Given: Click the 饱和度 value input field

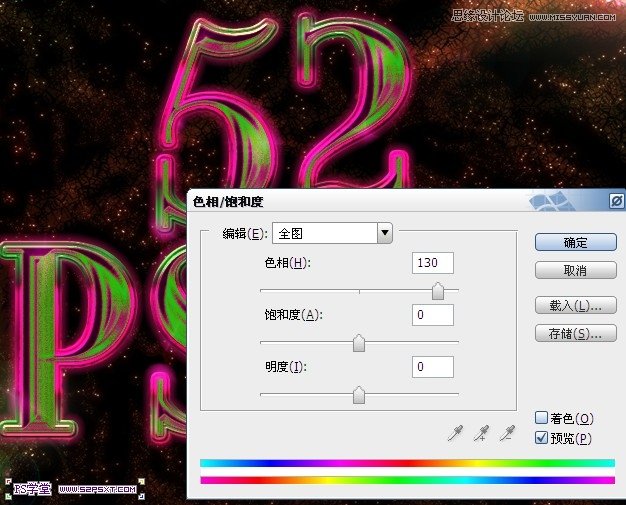Looking at the screenshot, I should 433,315.
